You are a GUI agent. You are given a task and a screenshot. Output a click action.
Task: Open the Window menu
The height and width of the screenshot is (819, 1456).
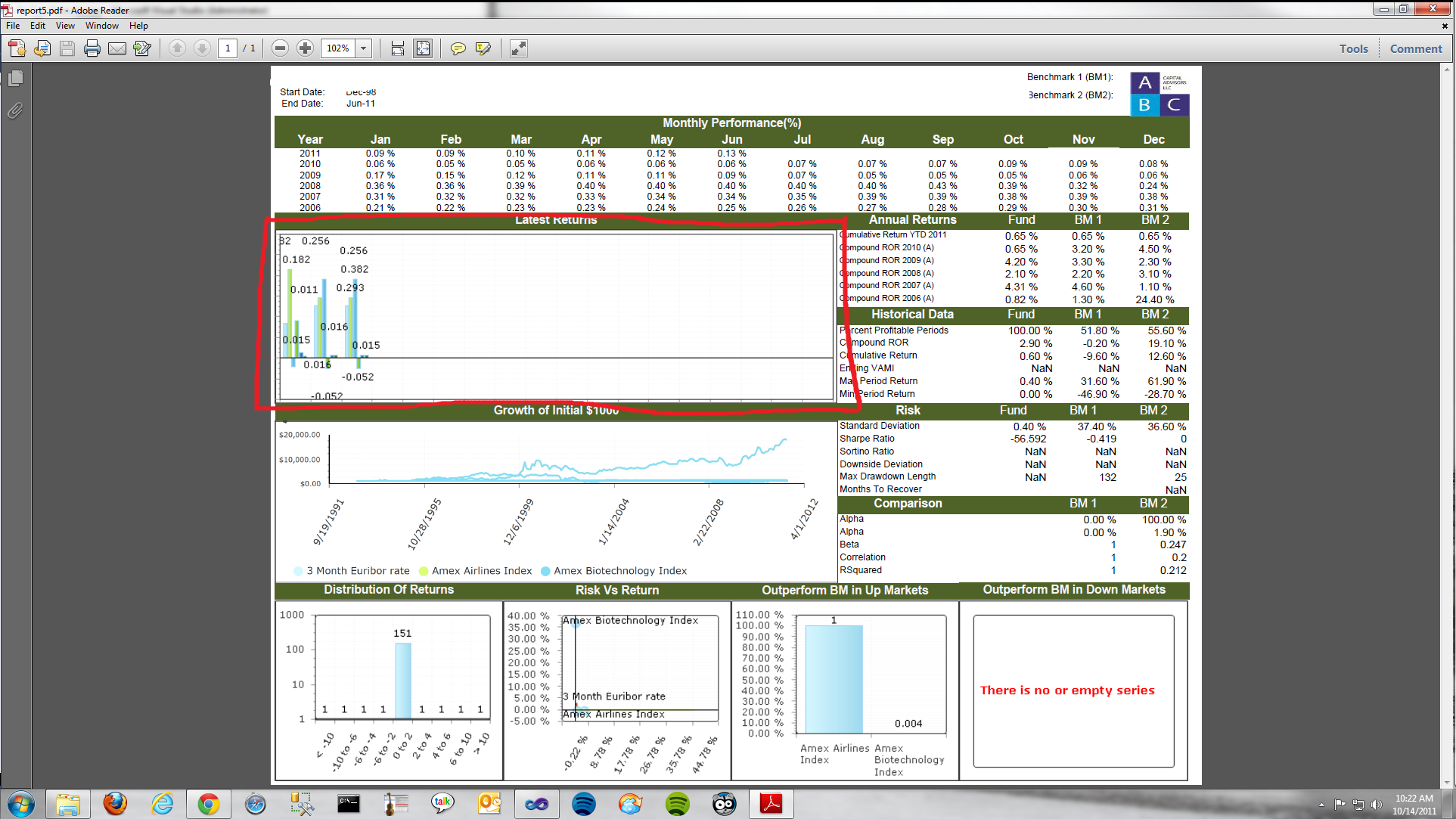pos(101,26)
